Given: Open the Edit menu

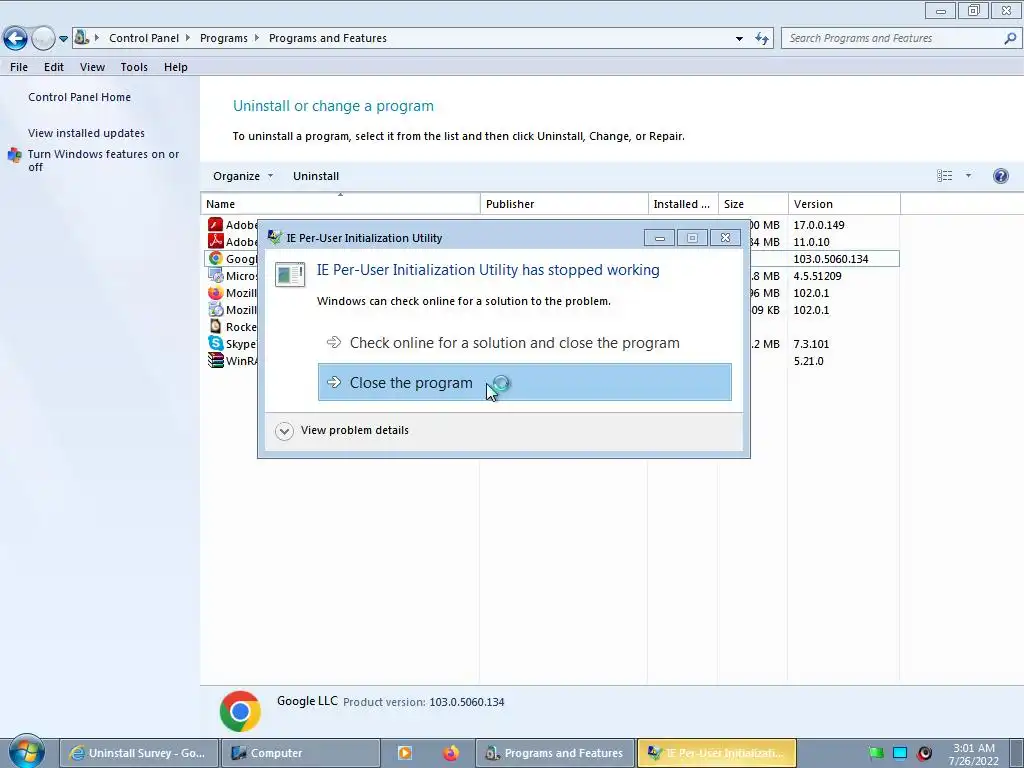Looking at the screenshot, I should click(x=54, y=67).
